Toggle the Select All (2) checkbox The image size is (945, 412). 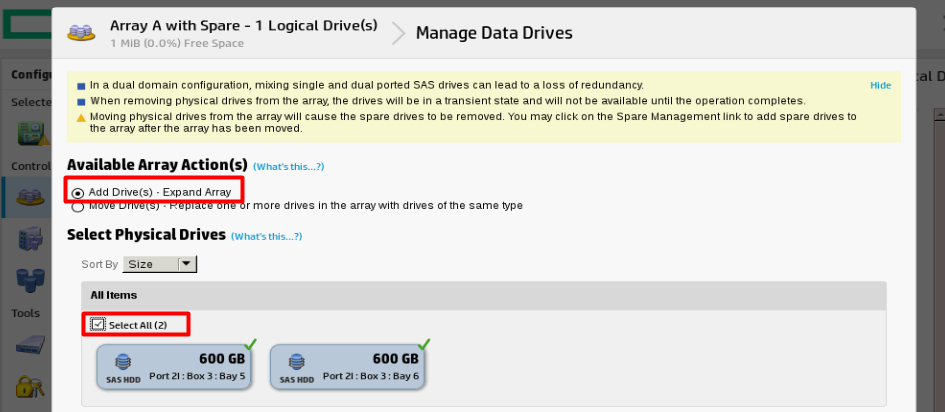coord(98,325)
